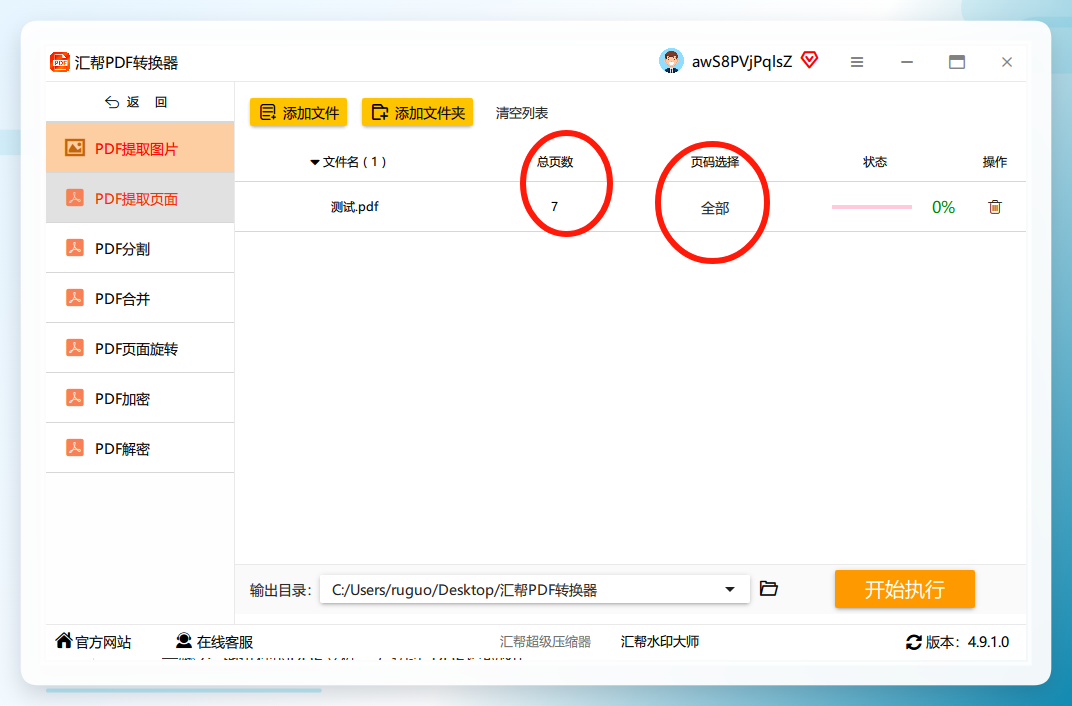Start conversion with 开始执行 button
The width and height of the screenshot is (1072, 706).
(x=904, y=589)
